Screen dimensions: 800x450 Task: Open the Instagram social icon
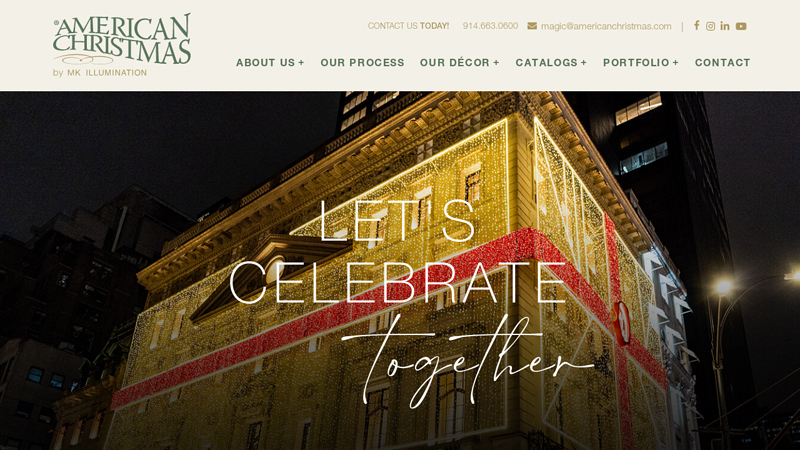[710, 26]
